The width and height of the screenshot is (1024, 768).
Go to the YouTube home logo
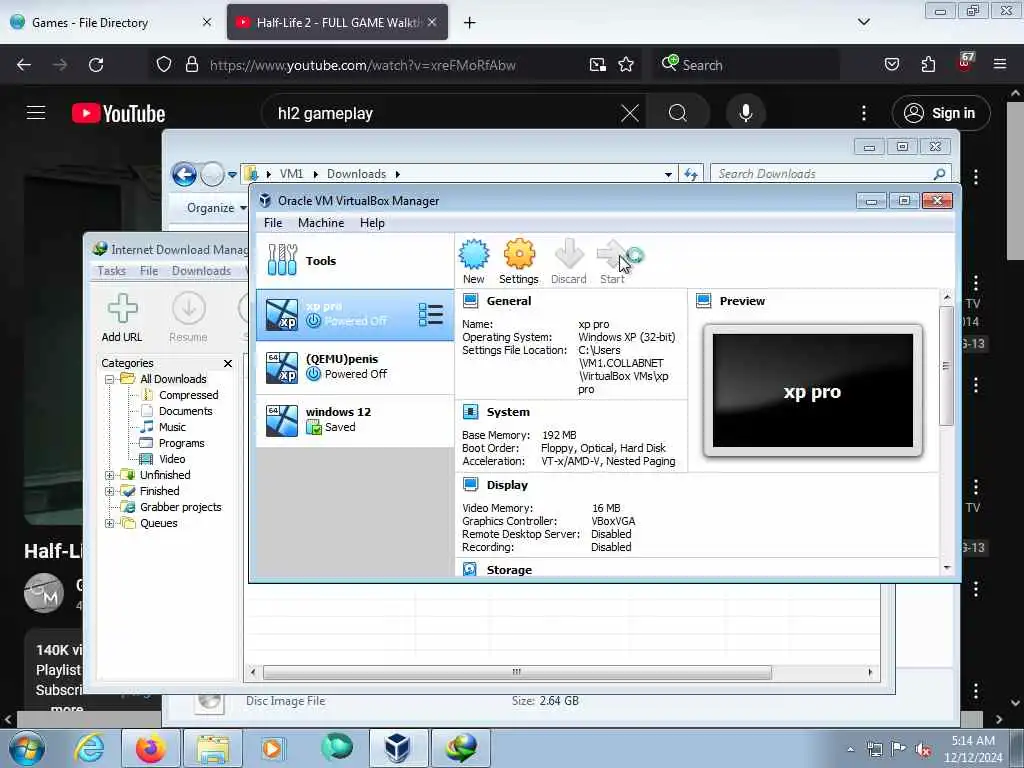point(118,114)
